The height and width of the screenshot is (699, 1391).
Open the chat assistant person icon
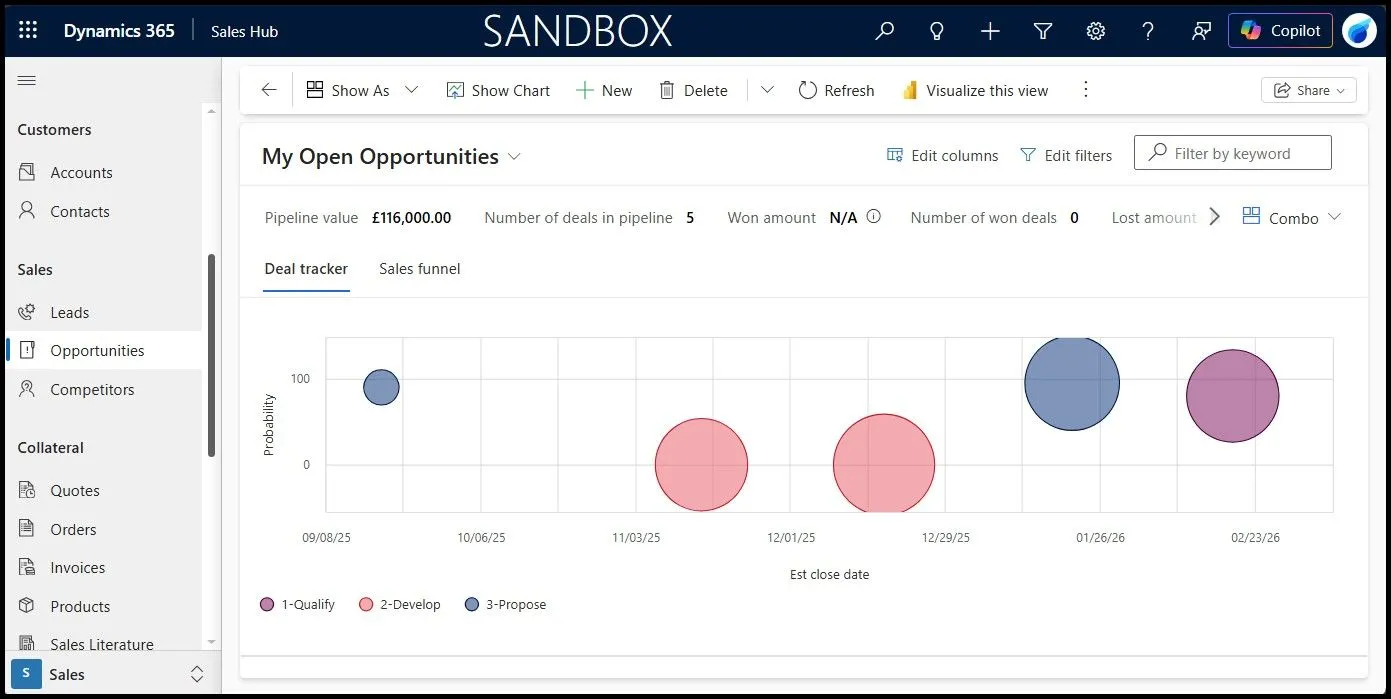tap(1201, 31)
